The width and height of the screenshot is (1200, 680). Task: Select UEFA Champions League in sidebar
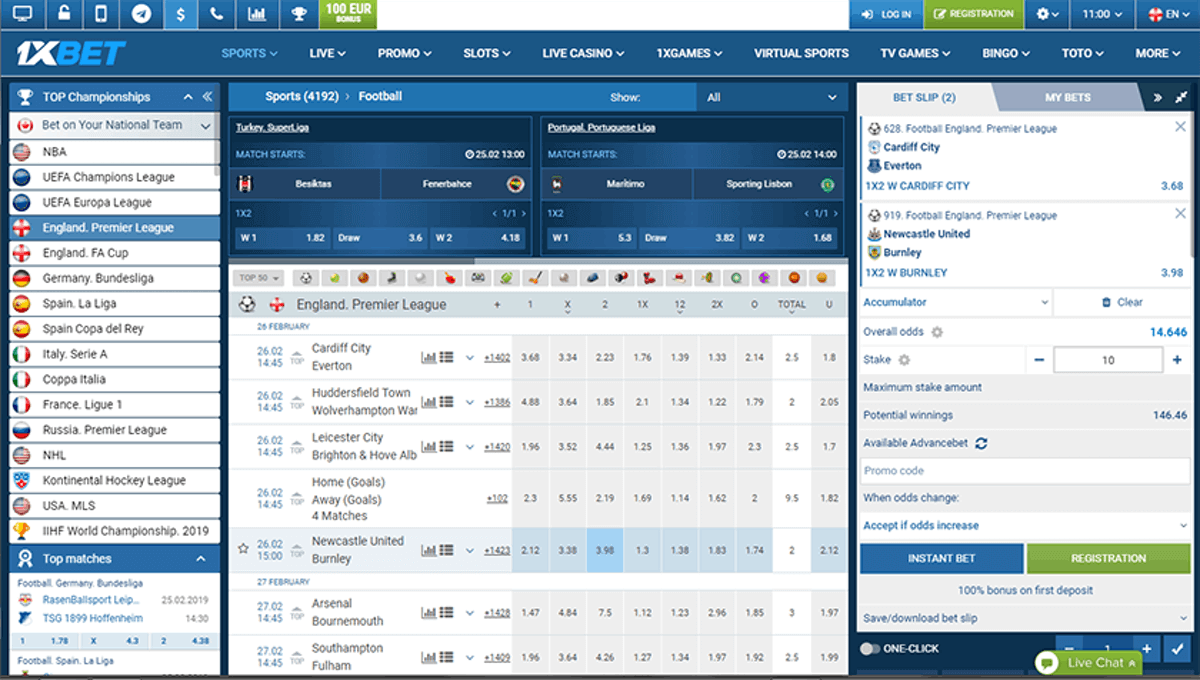coord(115,177)
